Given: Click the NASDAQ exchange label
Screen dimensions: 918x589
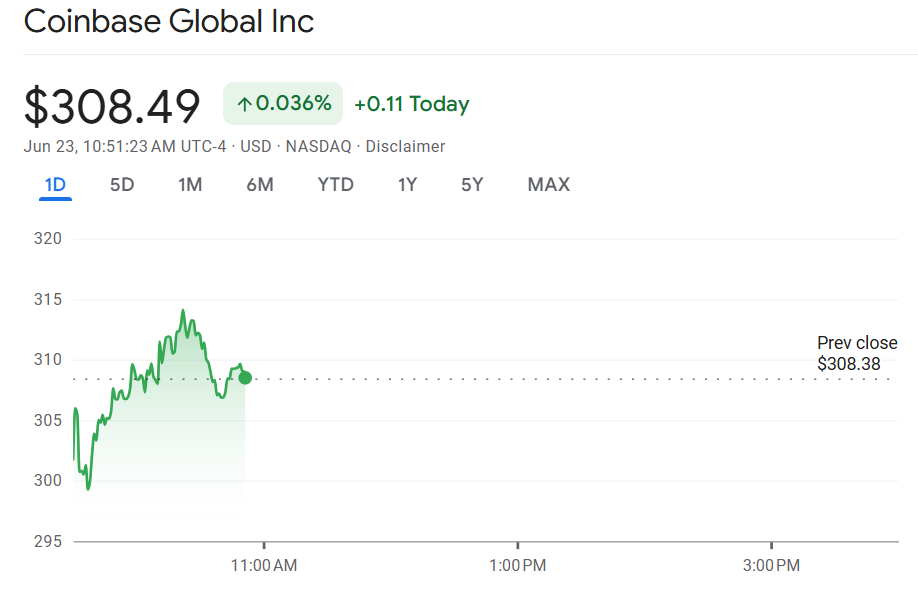Looking at the screenshot, I should coord(318,147).
